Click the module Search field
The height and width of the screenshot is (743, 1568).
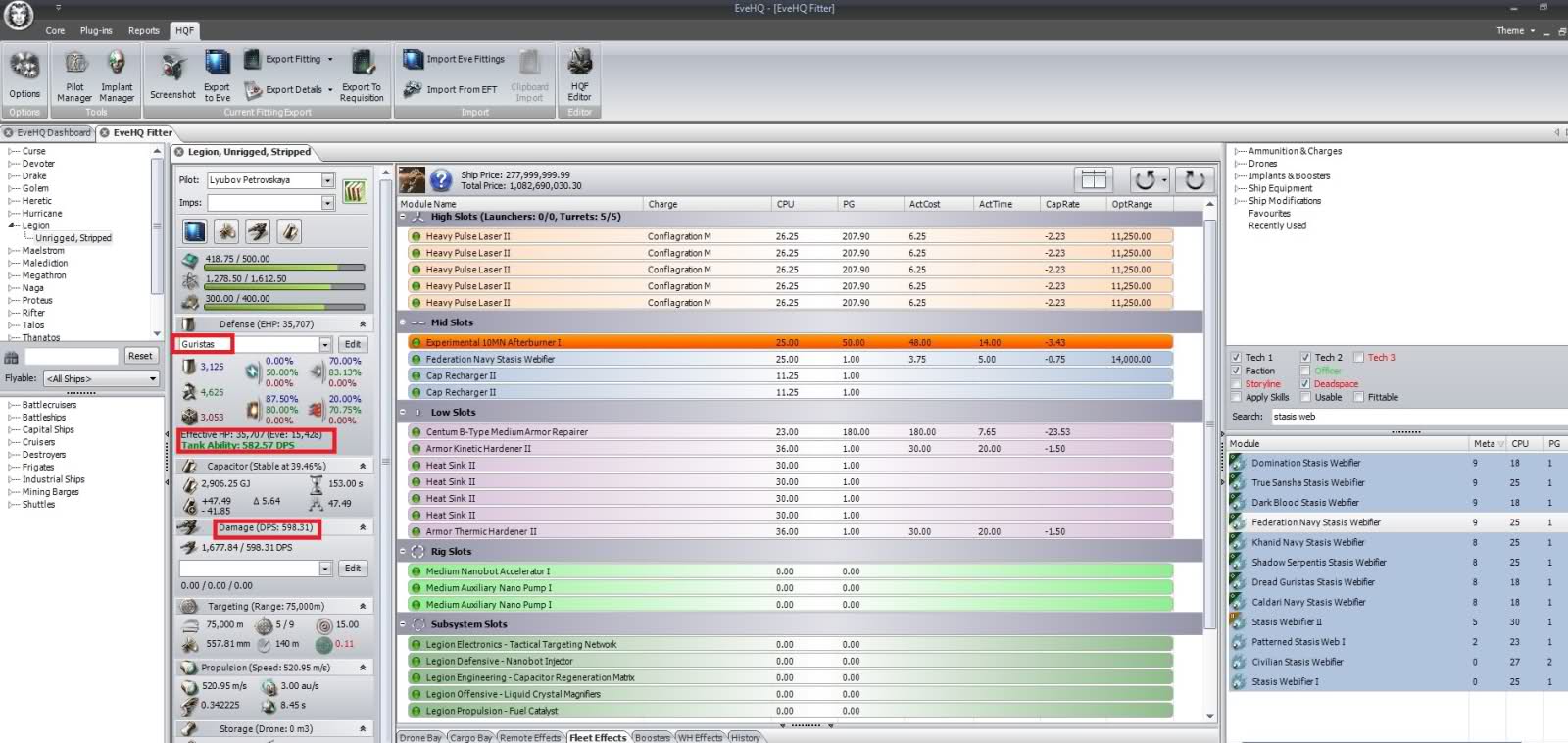tap(1345, 417)
